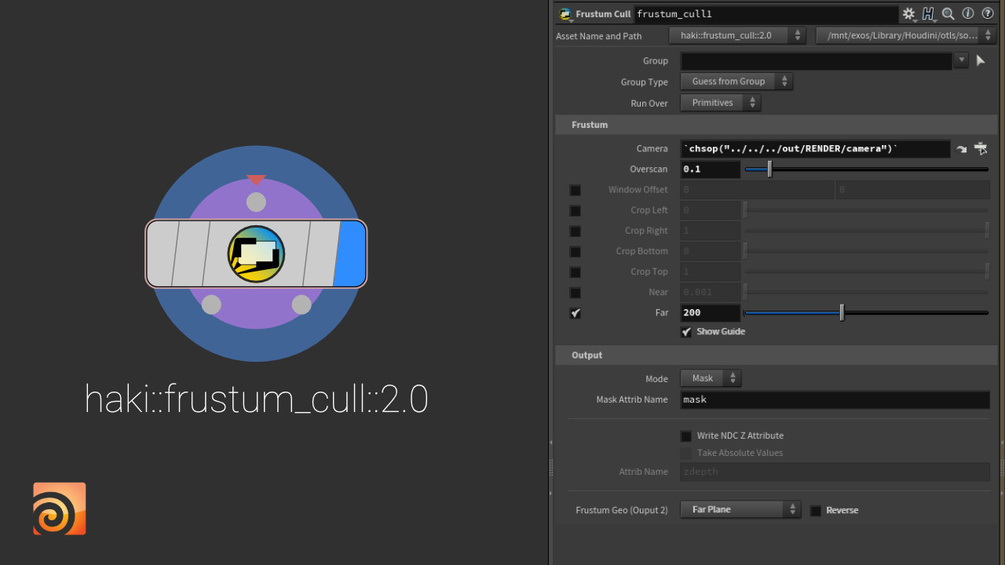This screenshot has height=565, width=1005.
Task: Click the Frustum Cull node type icon
Action: pos(565,14)
